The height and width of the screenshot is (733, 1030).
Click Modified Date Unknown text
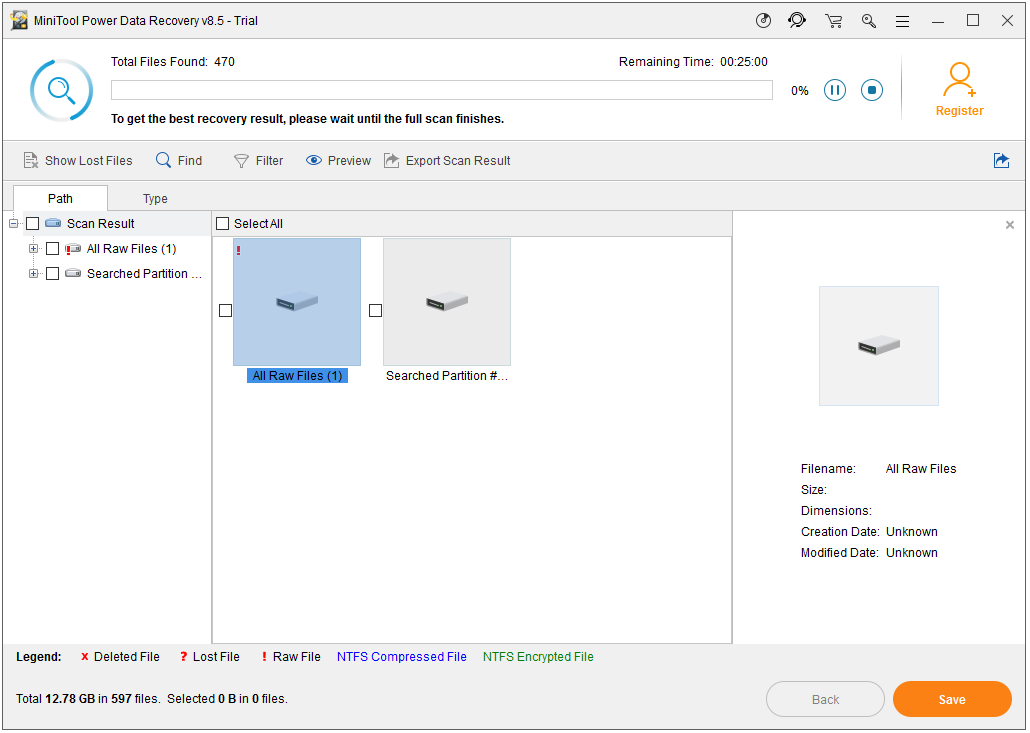pos(911,553)
